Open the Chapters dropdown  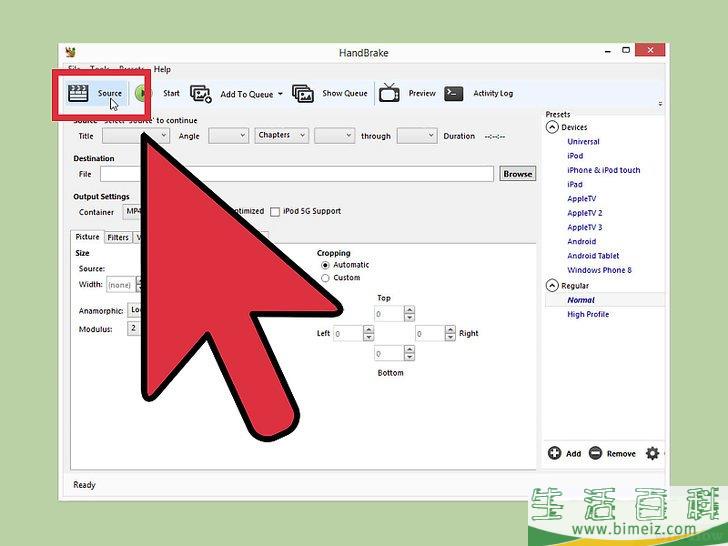281,135
